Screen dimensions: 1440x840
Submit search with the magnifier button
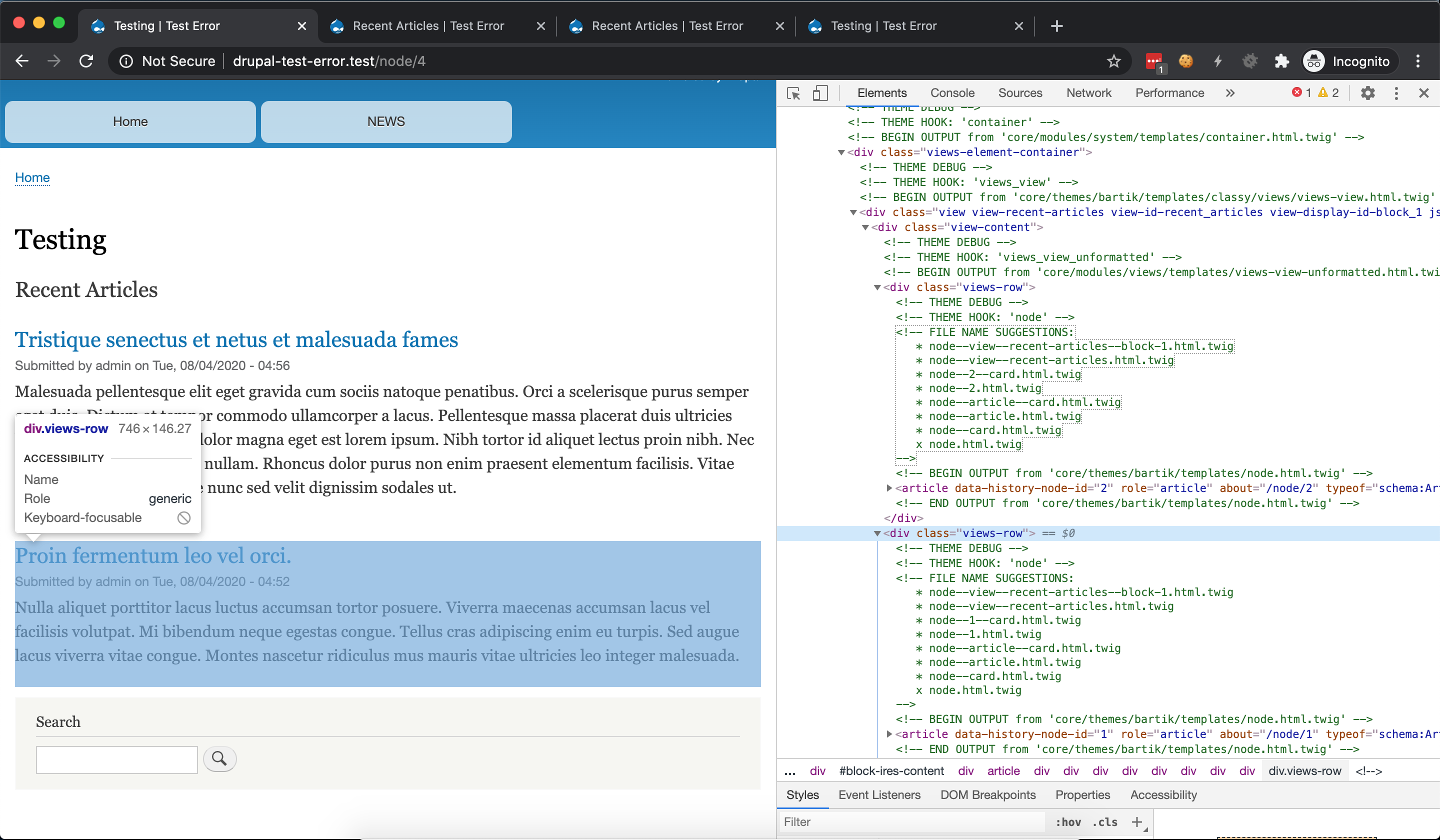click(219, 759)
